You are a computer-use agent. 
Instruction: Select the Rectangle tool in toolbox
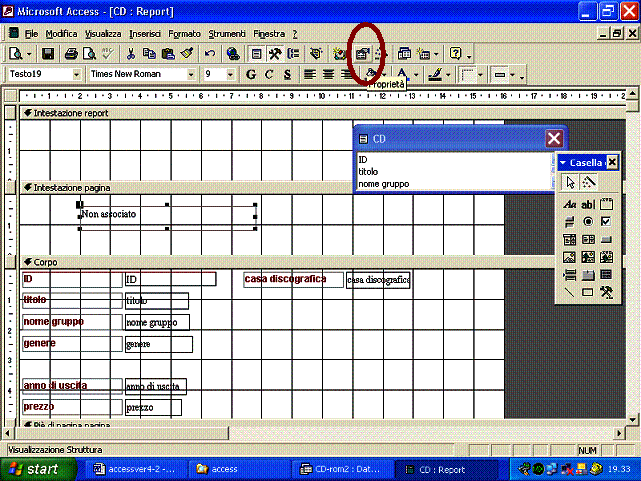(x=588, y=292)
